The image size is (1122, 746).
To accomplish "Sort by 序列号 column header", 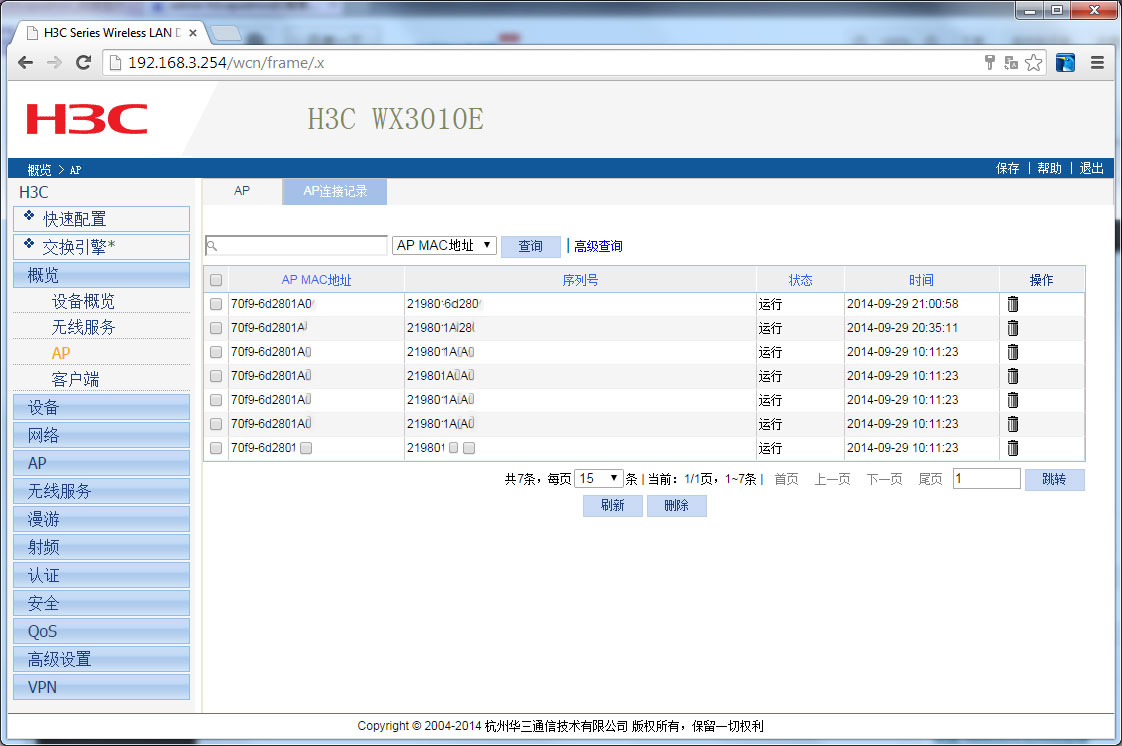I will tap(580, 280).
